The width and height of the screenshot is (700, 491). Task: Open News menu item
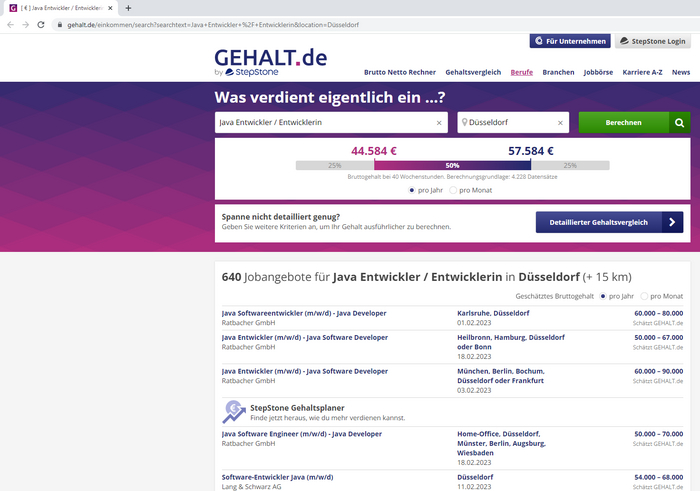click(681, 72)
